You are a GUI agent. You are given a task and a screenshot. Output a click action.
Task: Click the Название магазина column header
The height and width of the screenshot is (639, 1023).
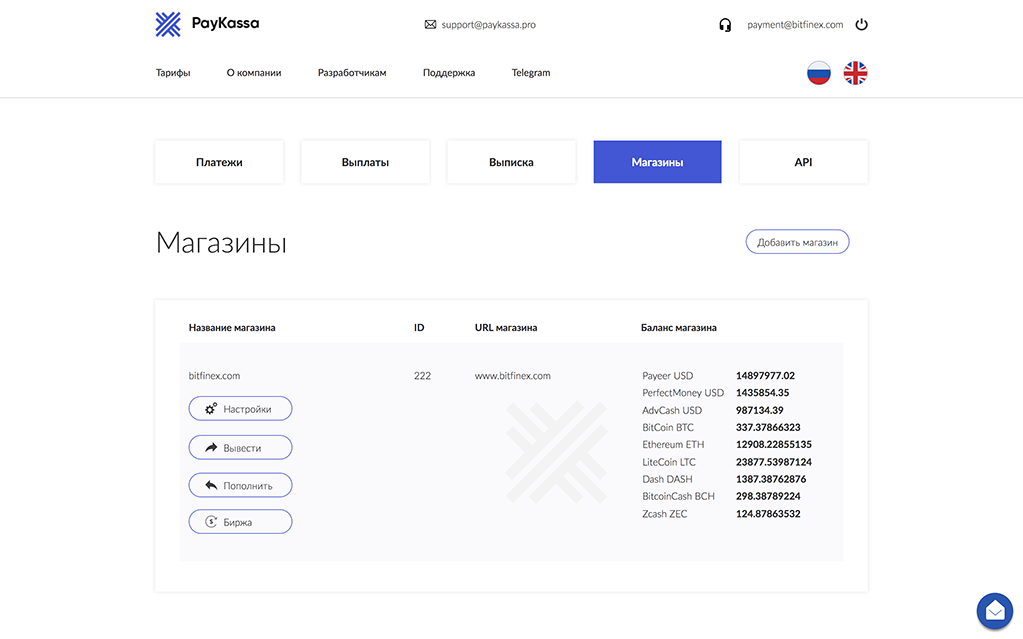(232, 328)
